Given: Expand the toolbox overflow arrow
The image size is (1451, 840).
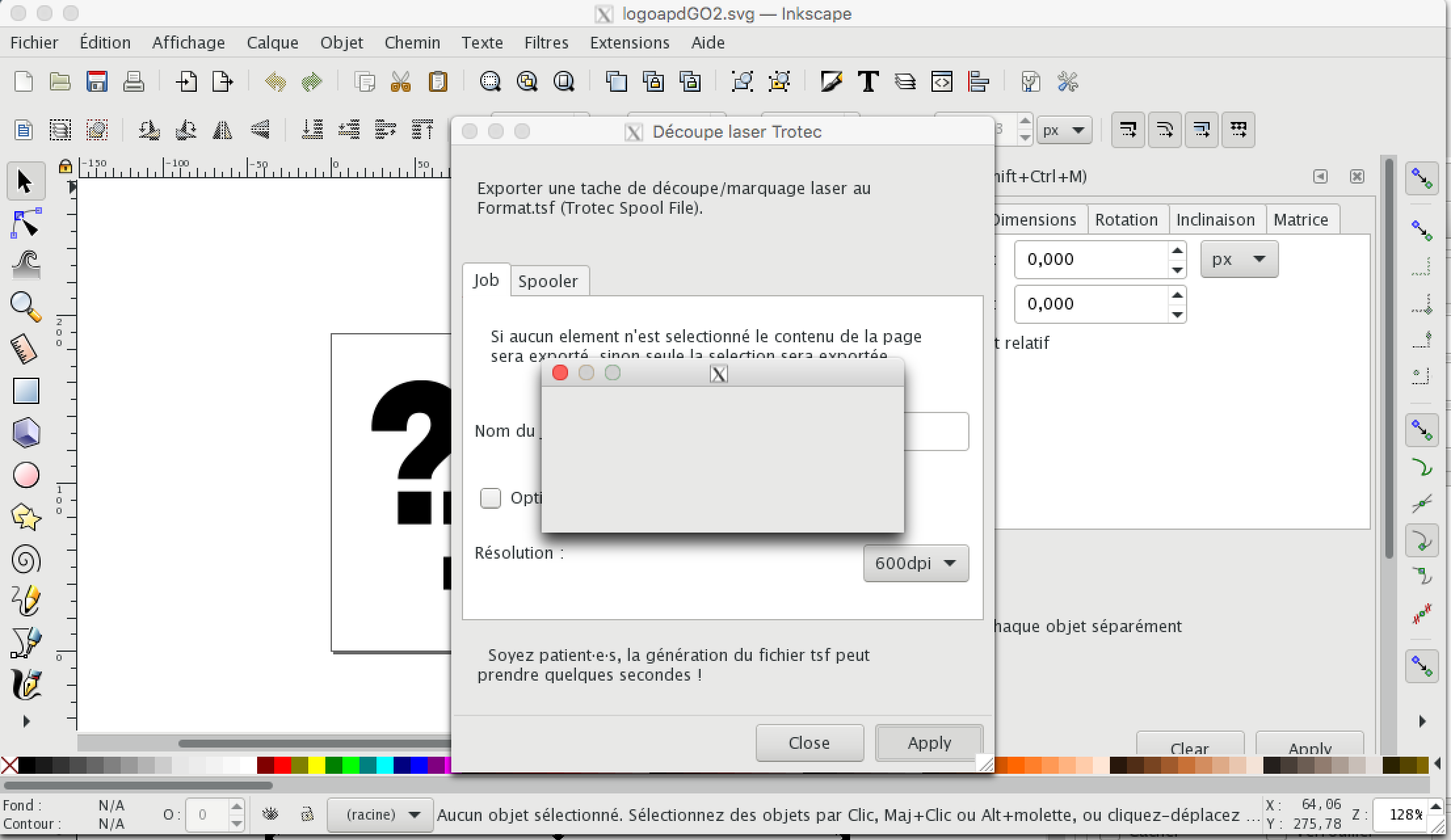Looking at the screenshot, I should pyautogui.click(x=26, y=721).
